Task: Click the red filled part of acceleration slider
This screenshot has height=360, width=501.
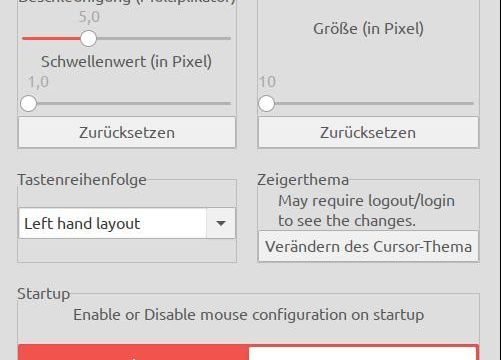Action: (x=51, y=38)
